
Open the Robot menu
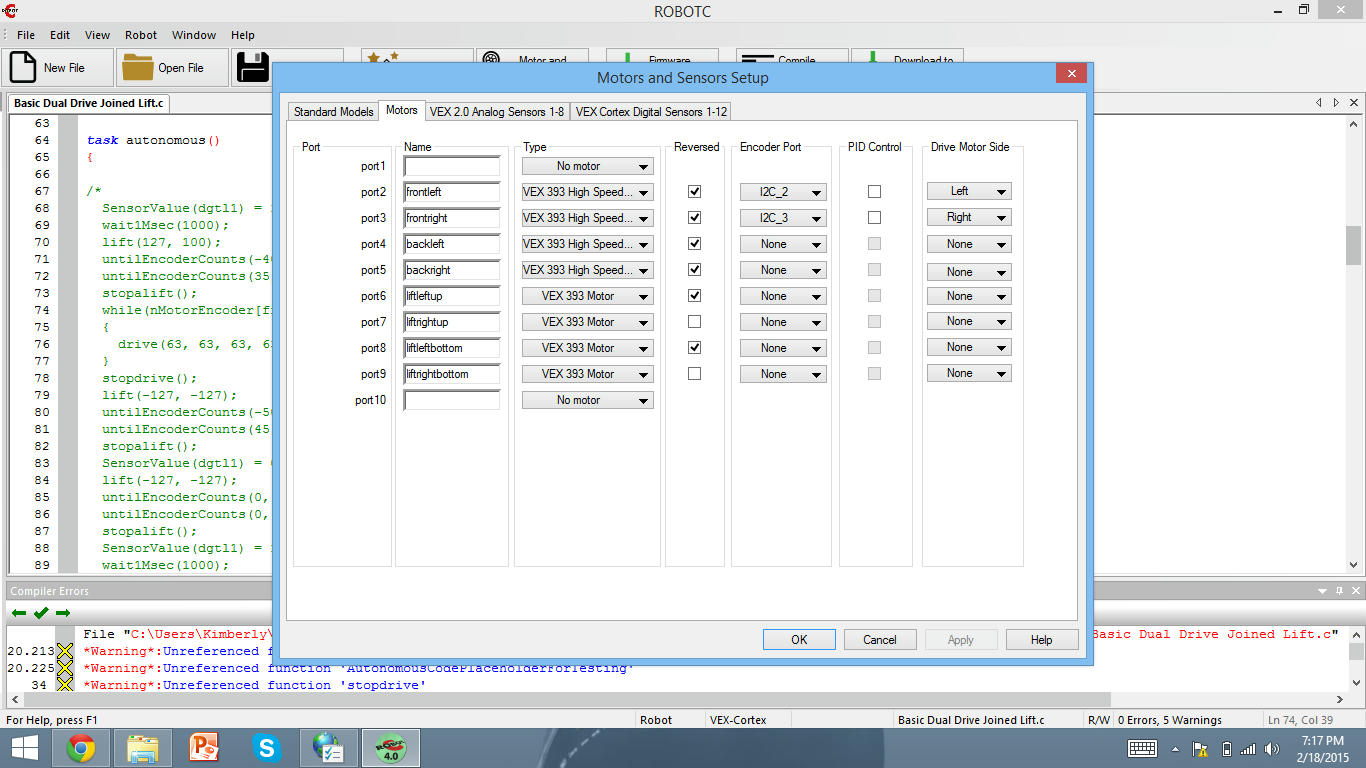pyautogui.click(x=141, y=35)
